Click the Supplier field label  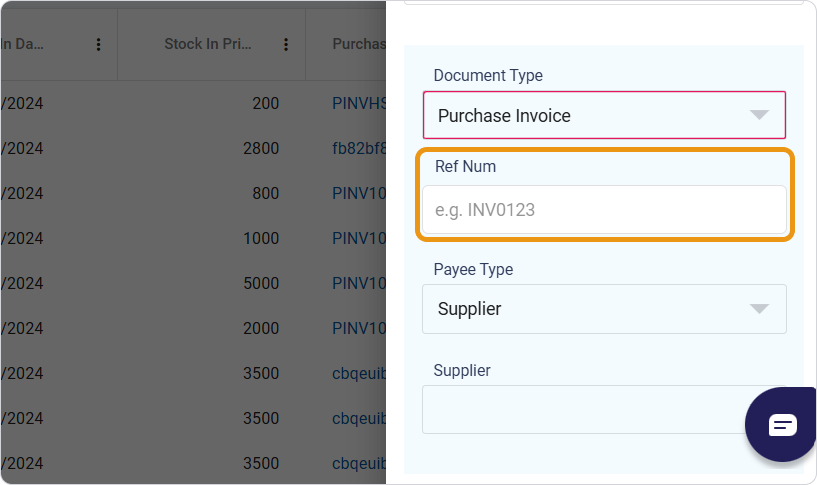pos(462,370)
